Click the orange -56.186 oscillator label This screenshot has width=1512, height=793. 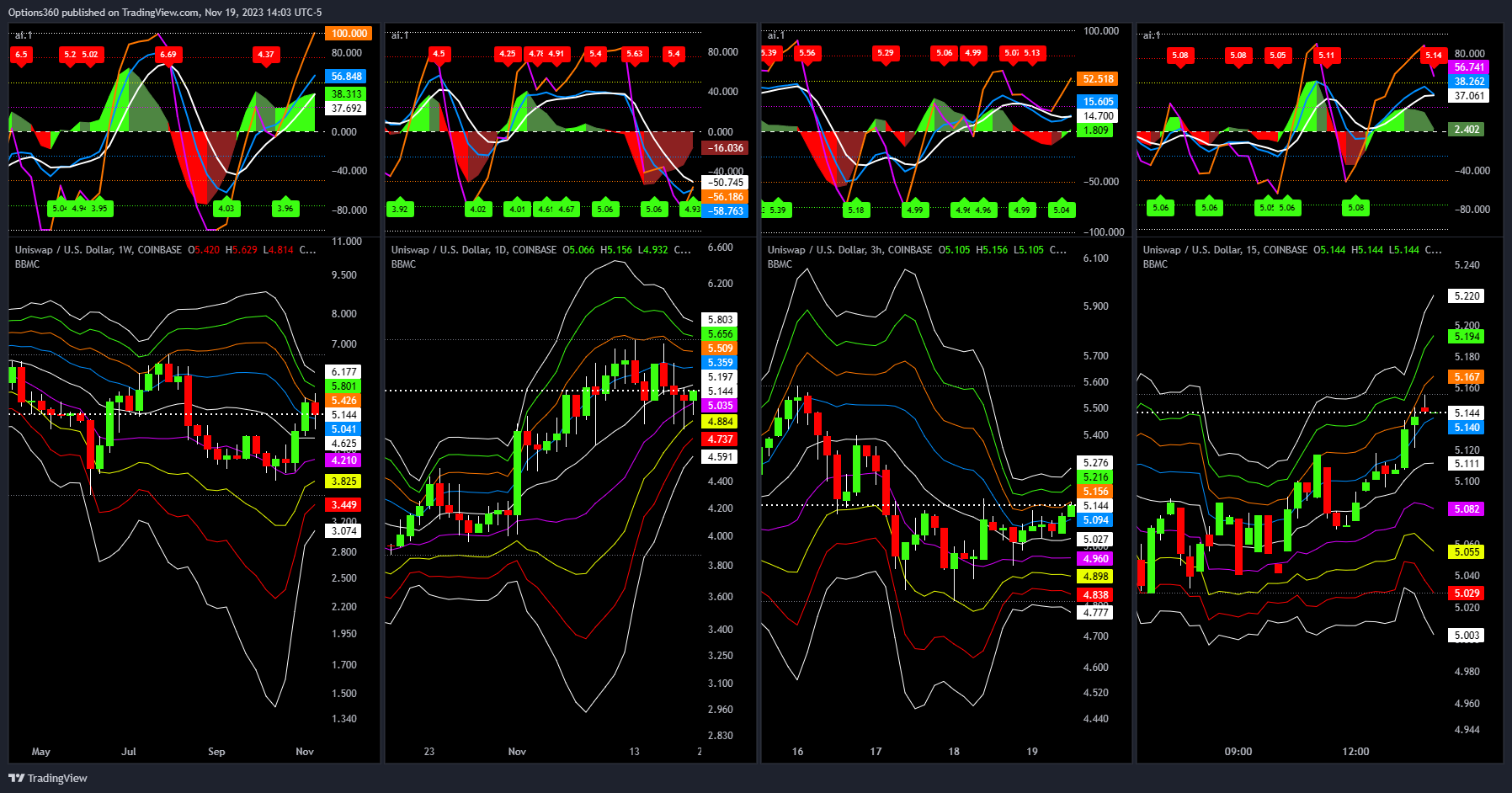pyautogui.click(x=725, y=197)
